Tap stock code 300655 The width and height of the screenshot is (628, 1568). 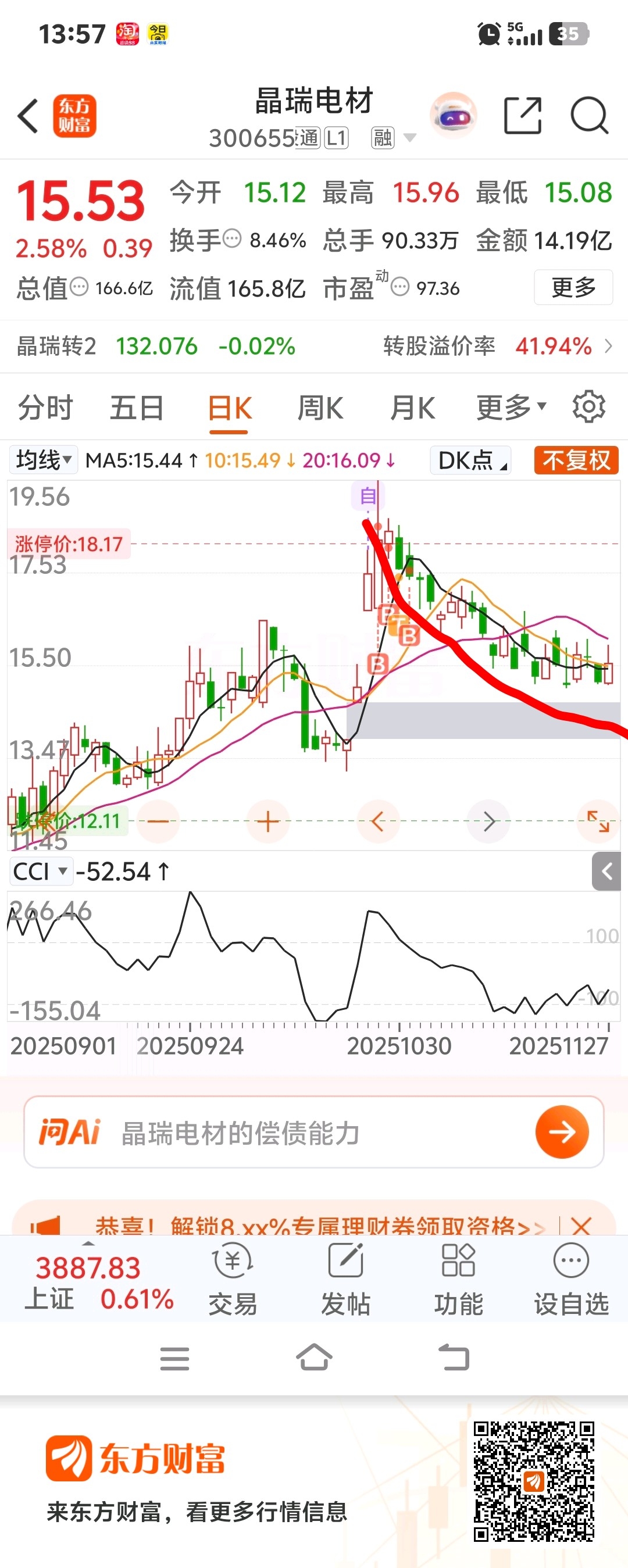(252, 138)
